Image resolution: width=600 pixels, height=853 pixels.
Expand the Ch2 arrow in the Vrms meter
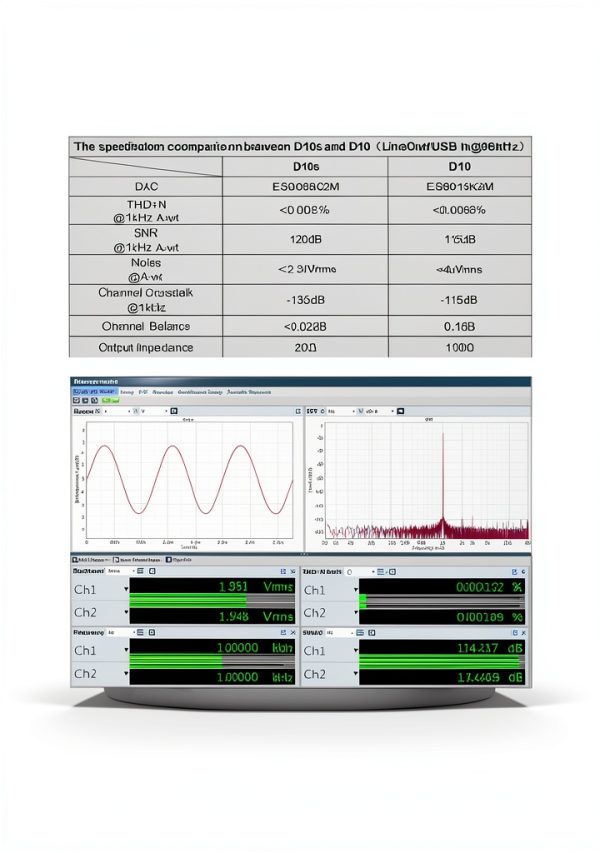[126, 613]
